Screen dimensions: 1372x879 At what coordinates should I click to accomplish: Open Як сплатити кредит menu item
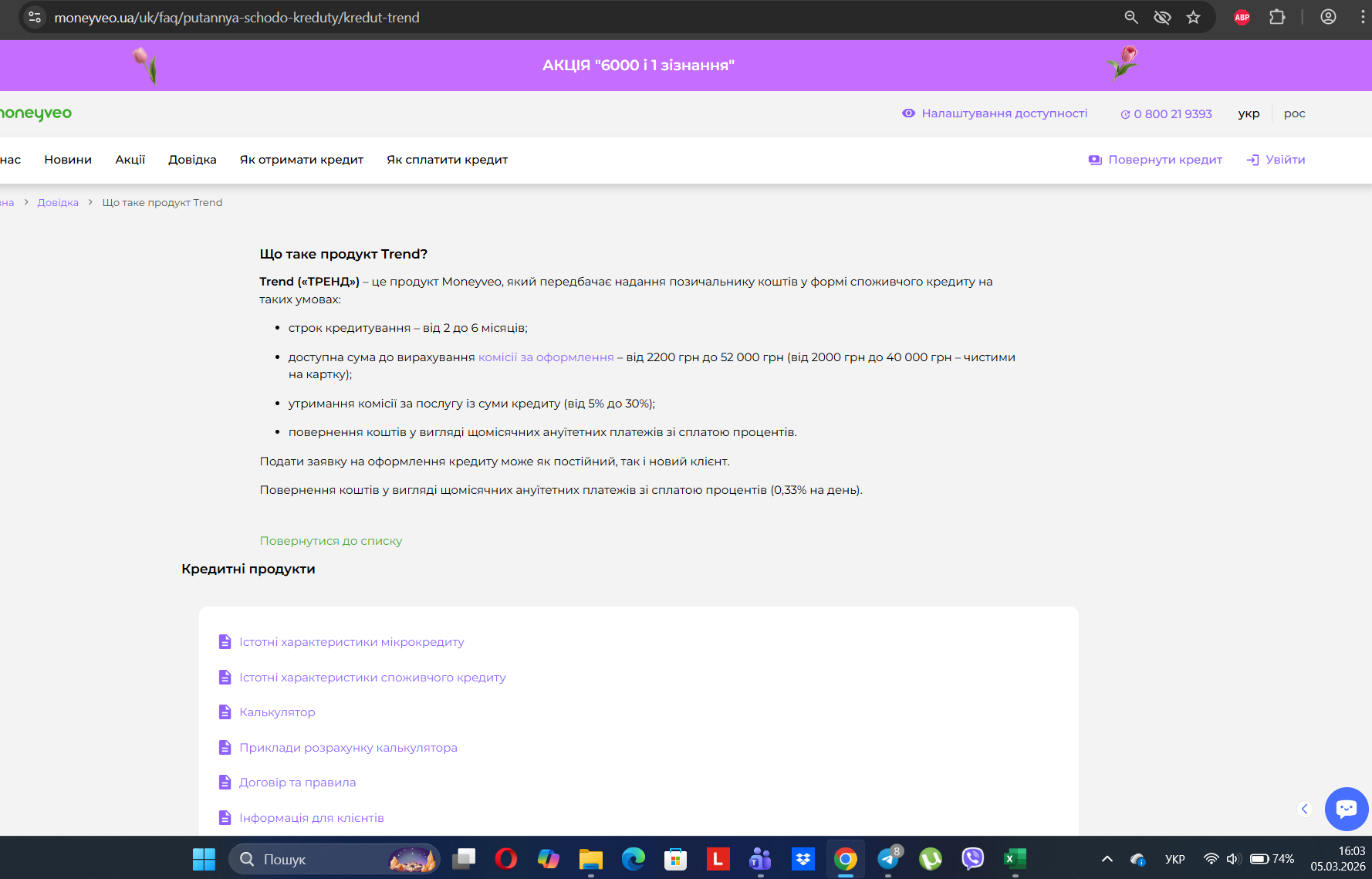(x=447, y=160)
